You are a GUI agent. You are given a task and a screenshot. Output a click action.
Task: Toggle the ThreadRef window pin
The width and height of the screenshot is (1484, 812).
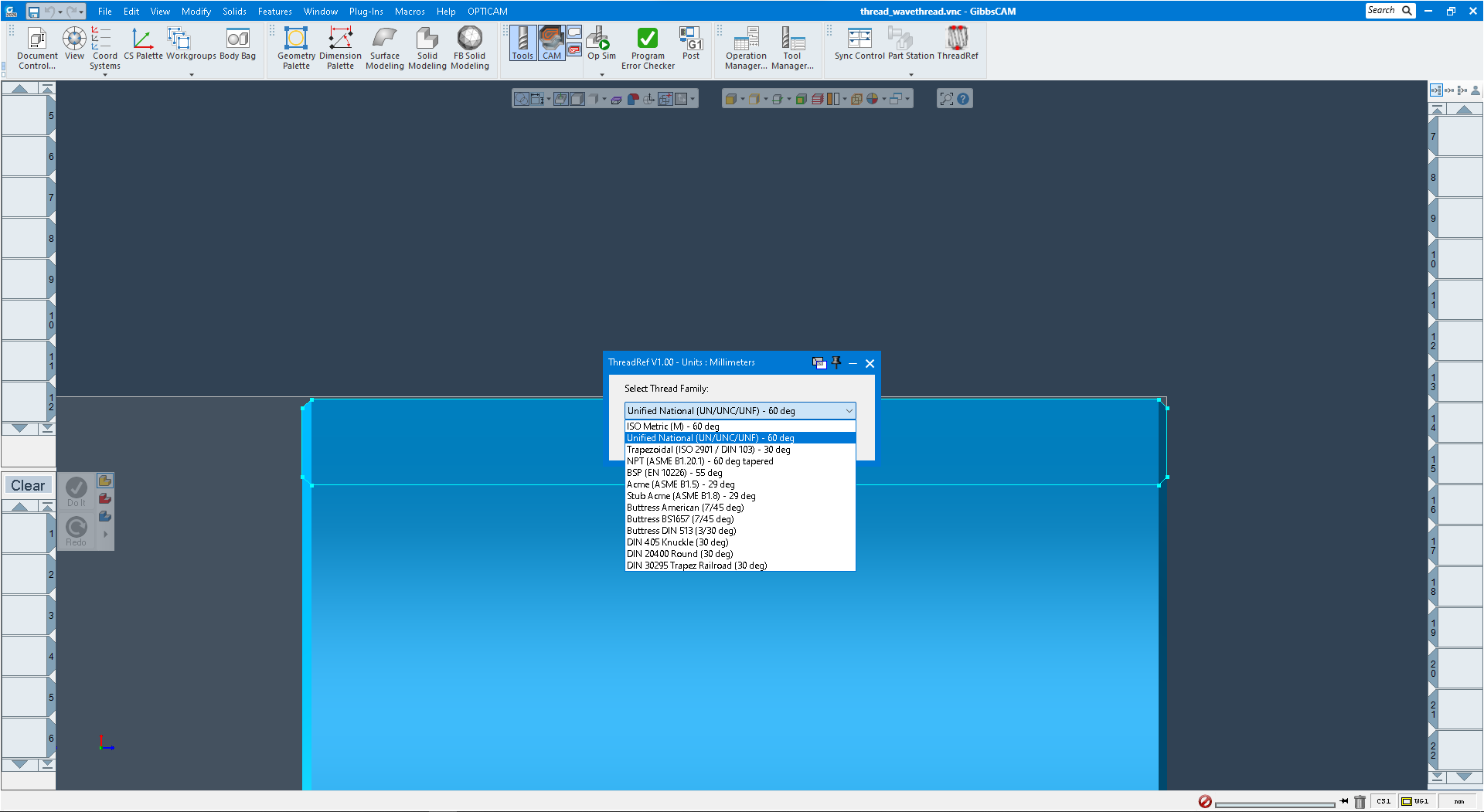pyautogui.click(x=836, y=362)
